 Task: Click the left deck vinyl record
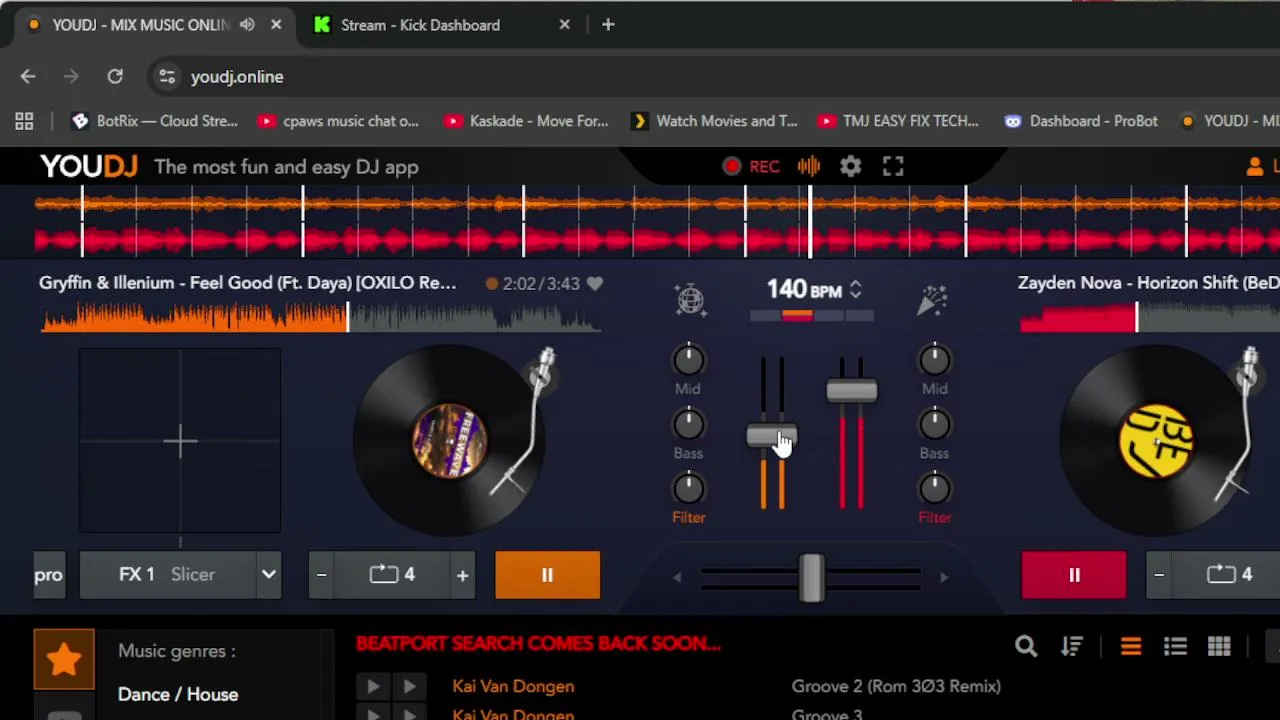coord(448,441)
